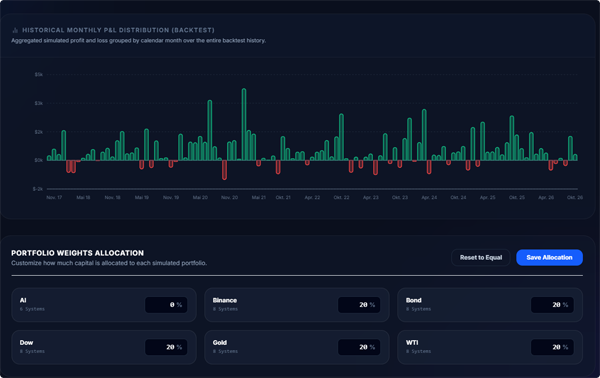Click the '6 Systems' text under AI
Viewport: 600px width, 378px height.
pos(32,309)
